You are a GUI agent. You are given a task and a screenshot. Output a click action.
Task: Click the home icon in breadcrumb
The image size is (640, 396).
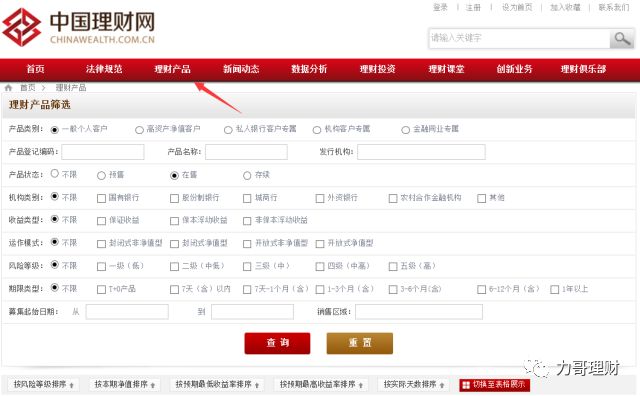point(8,88)
